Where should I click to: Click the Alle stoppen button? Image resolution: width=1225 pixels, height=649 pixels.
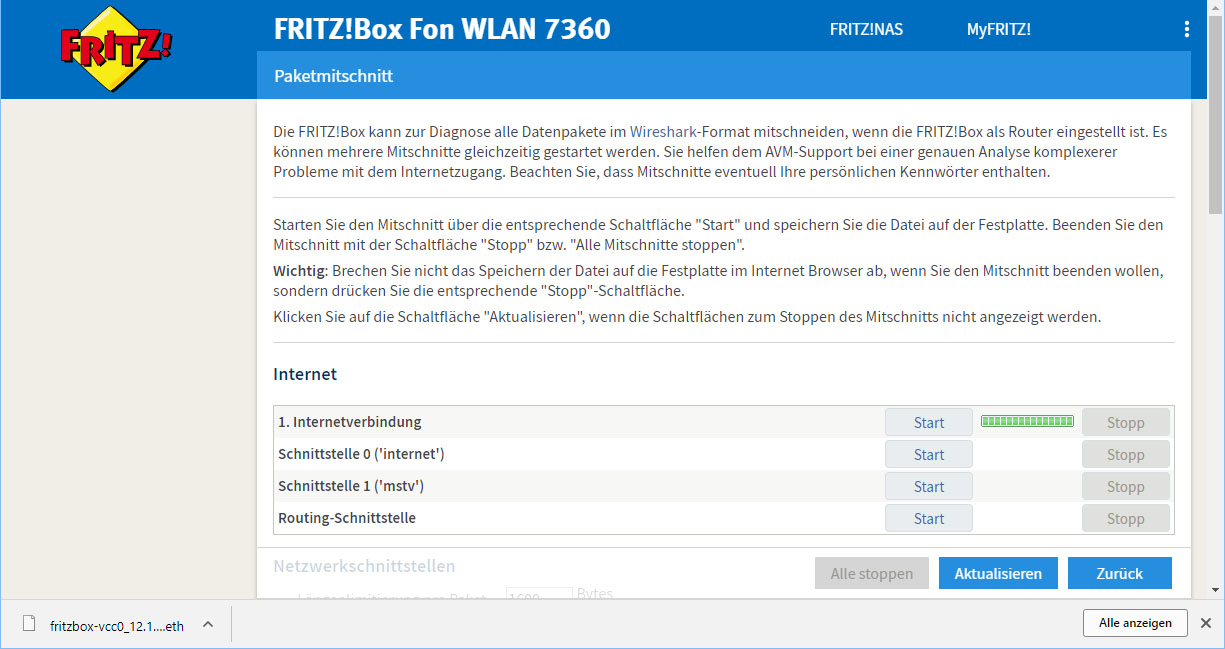(x=871, y=573)
